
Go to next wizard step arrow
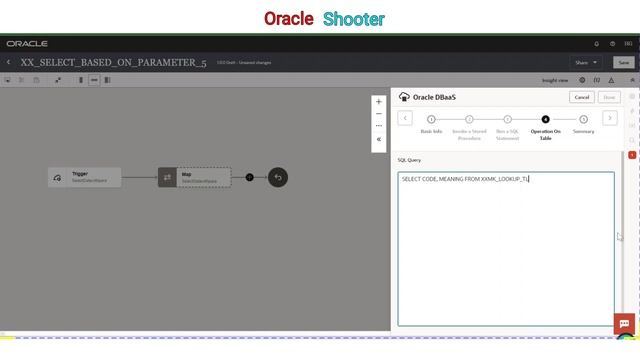pos(610,118)
